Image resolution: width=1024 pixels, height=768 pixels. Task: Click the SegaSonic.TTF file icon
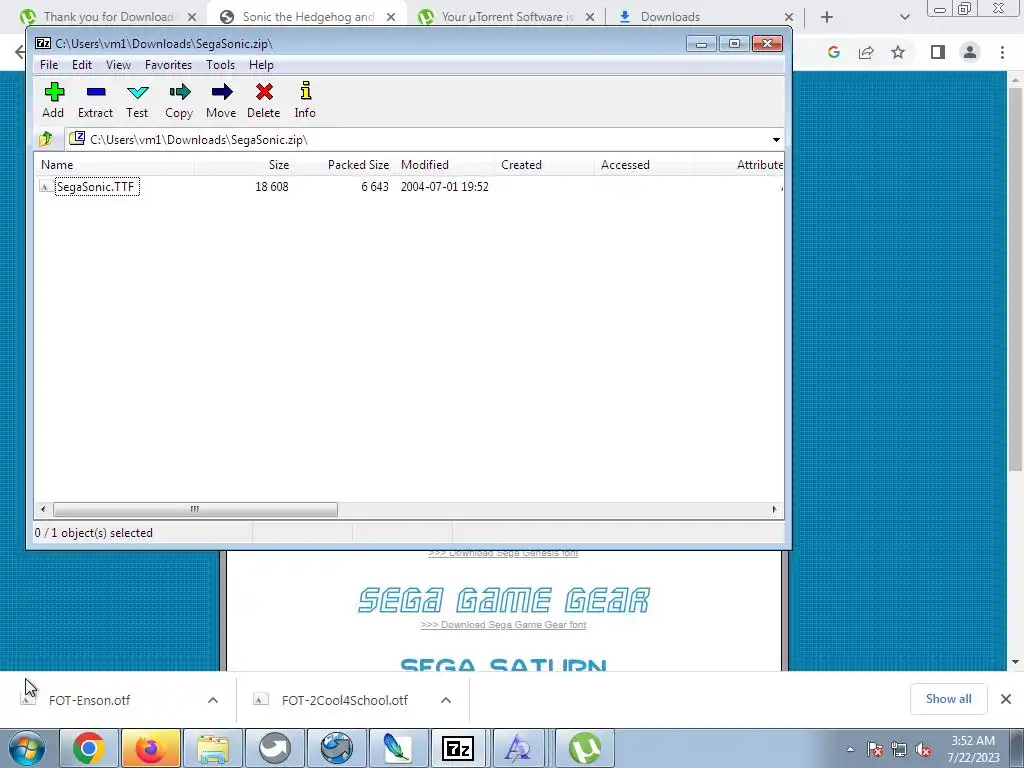tap(45, 187)
